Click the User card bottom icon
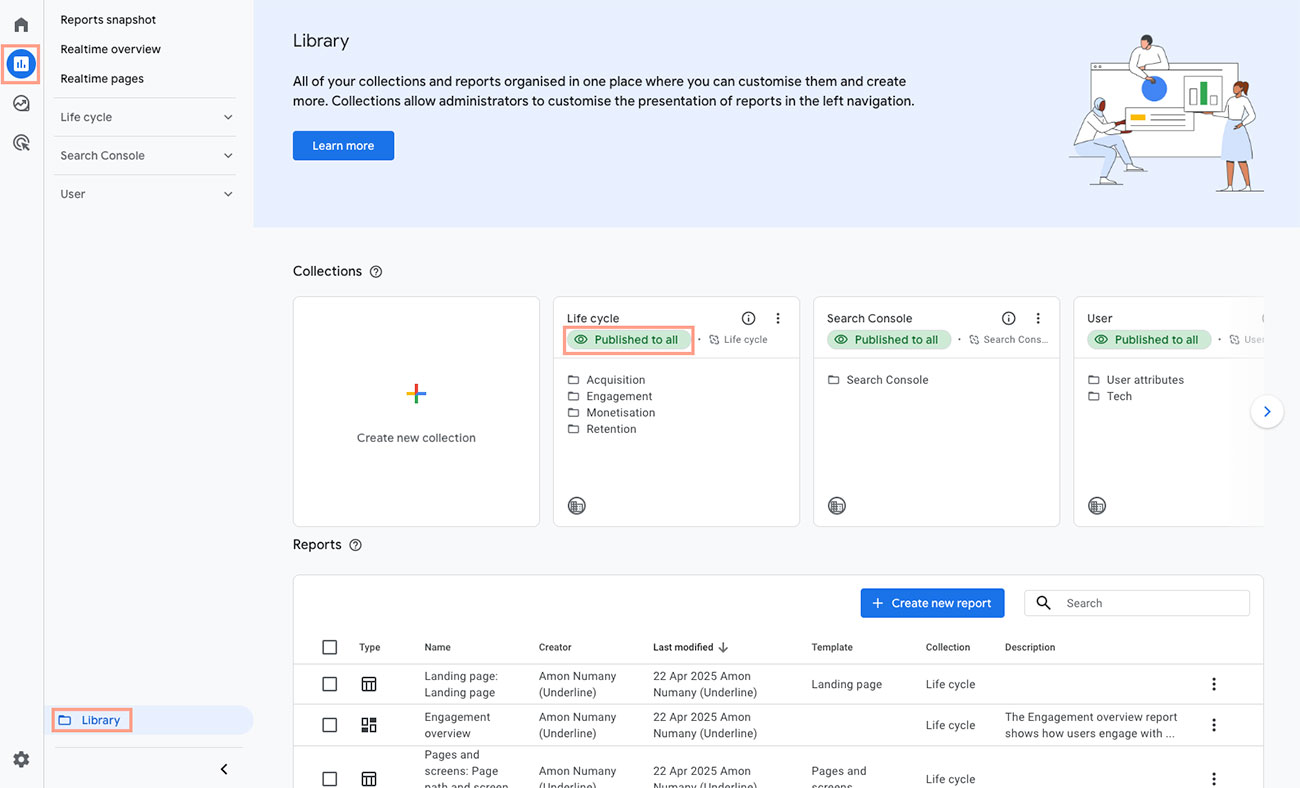Viewport: 1300px width, 788px height. click(x=1097, y=506)
